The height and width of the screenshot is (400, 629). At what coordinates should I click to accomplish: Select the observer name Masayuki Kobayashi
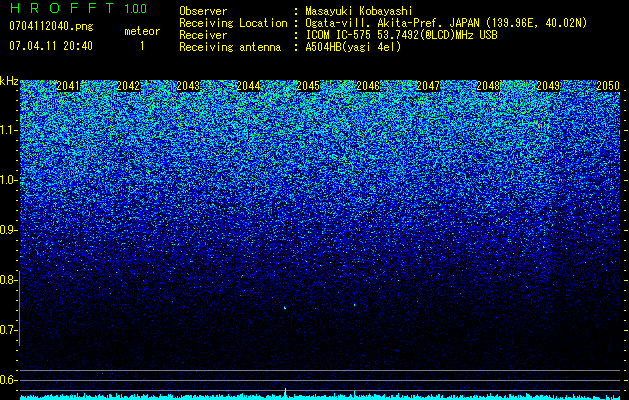point(359,11)
